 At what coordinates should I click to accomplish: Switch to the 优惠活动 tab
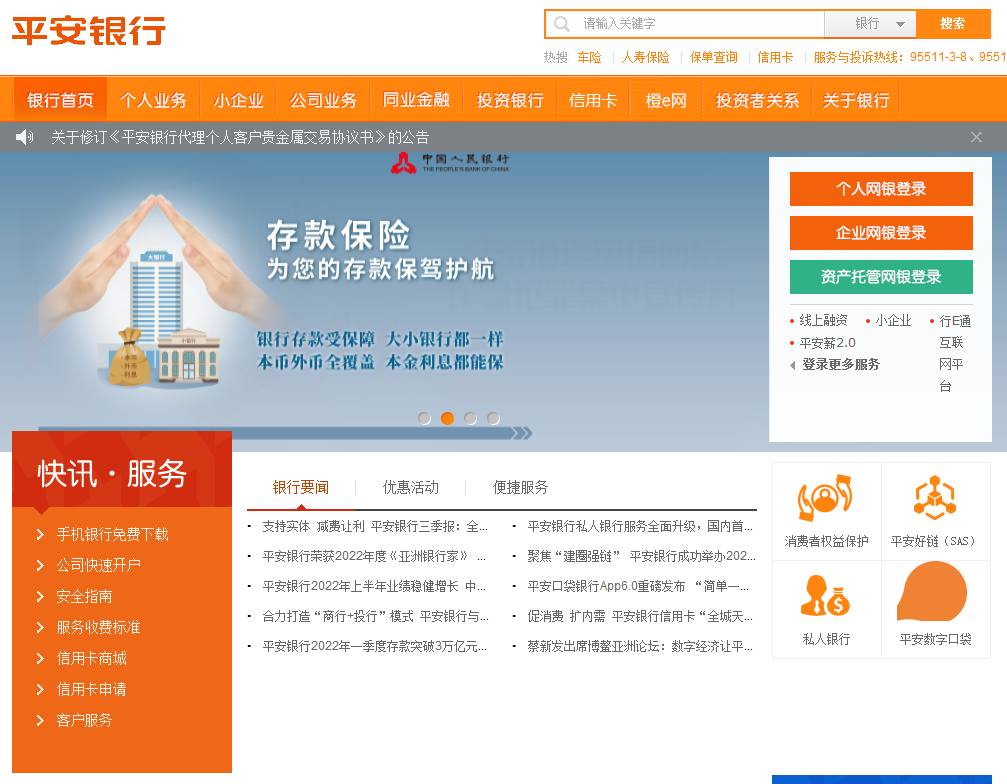coord(411,487)
